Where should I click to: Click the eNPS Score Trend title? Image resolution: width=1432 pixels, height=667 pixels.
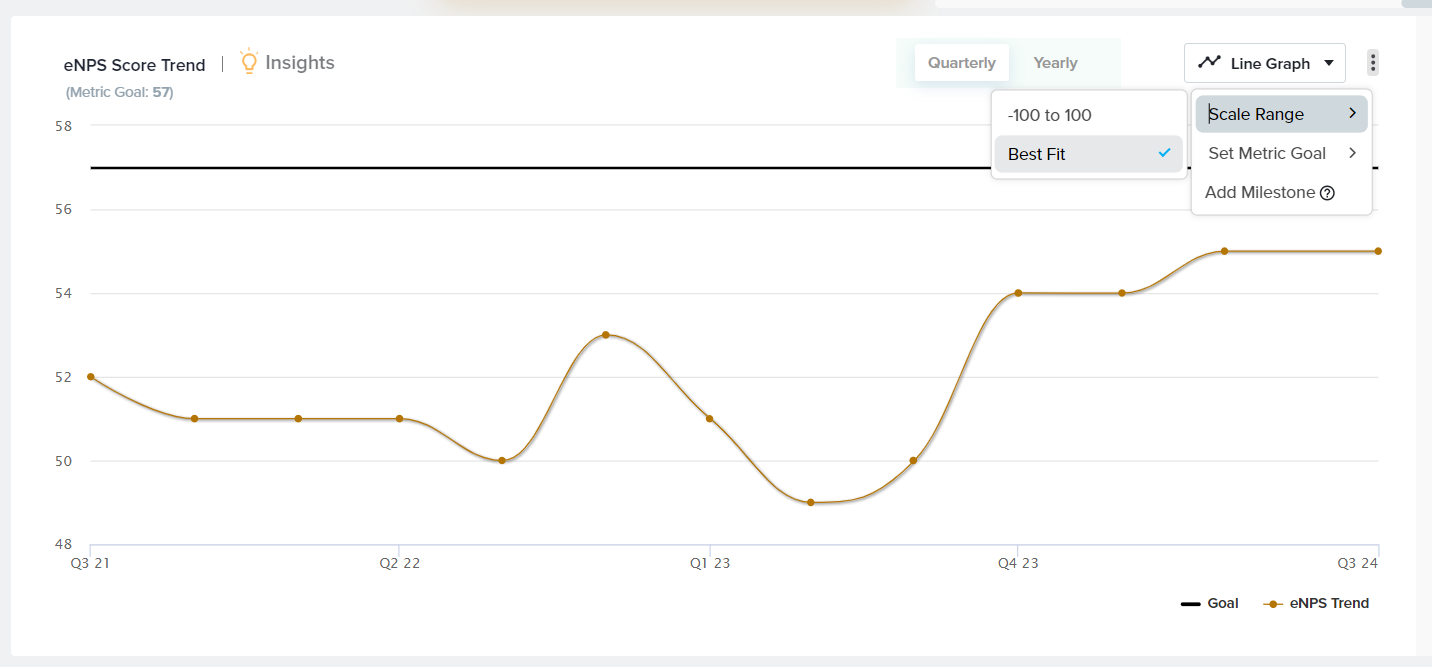click(134, 65)
